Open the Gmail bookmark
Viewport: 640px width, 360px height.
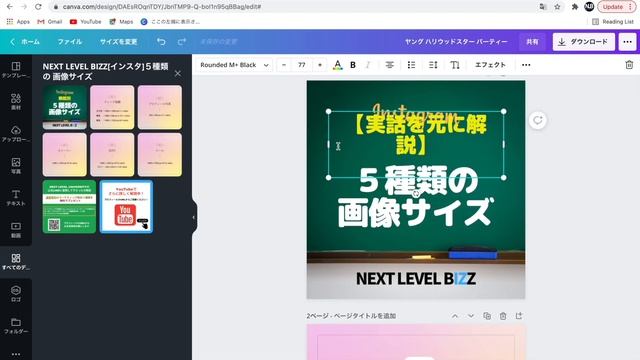coord(50,22)
